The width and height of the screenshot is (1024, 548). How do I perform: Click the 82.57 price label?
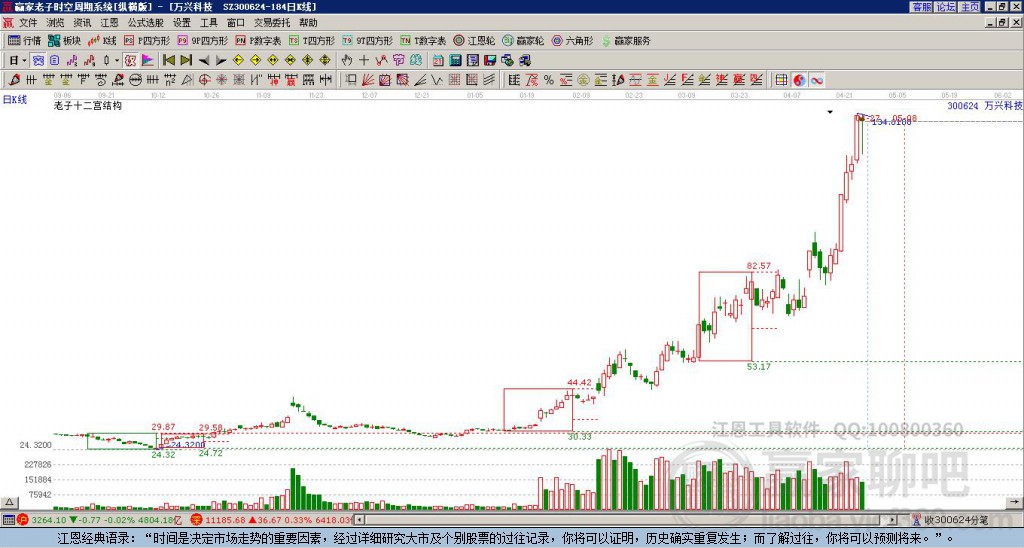(758, 266)
